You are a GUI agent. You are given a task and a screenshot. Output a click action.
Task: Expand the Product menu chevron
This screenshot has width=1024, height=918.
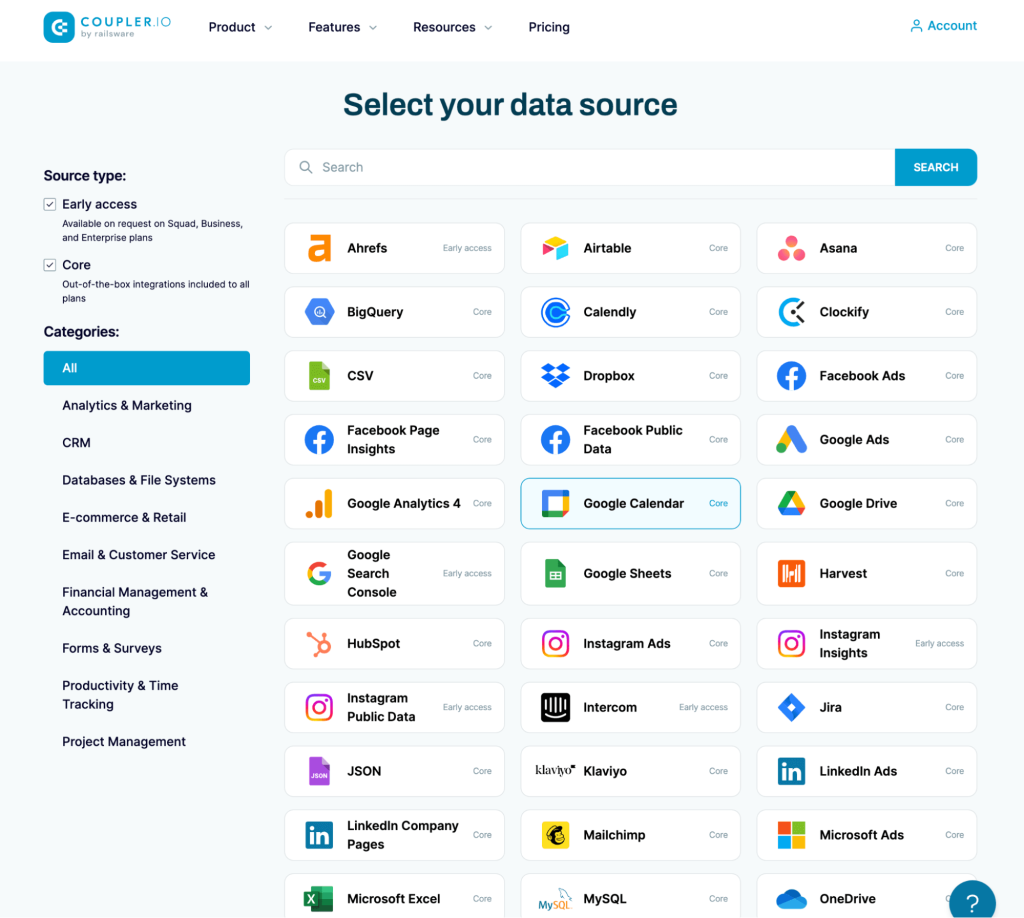[x=268, y=27]
